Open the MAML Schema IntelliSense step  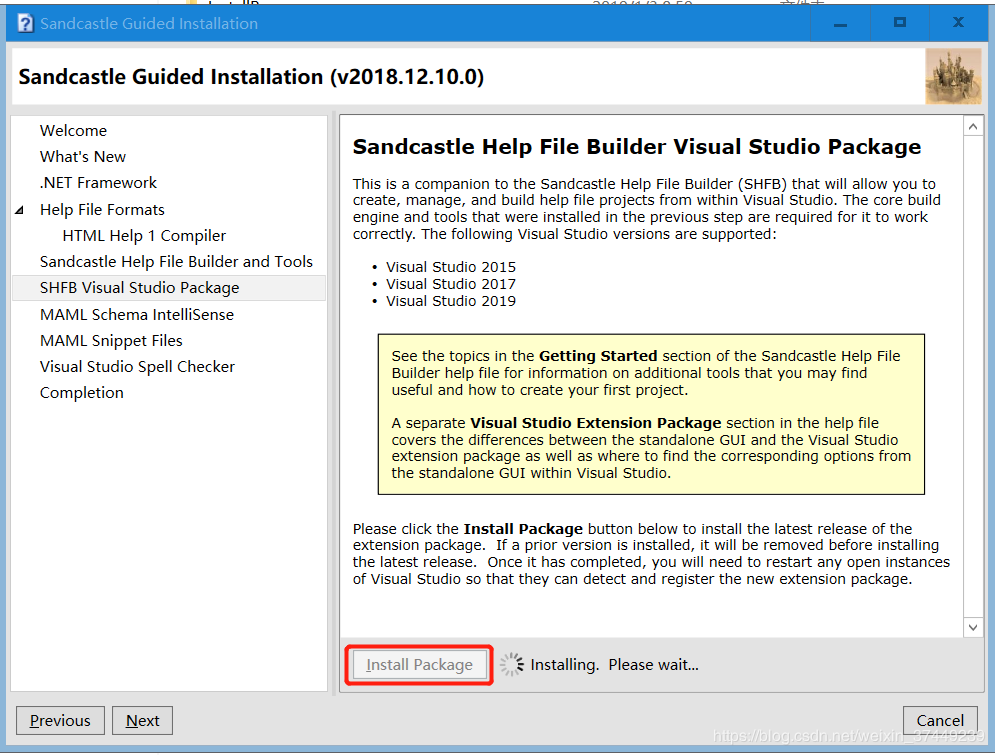tap(136, 315)
